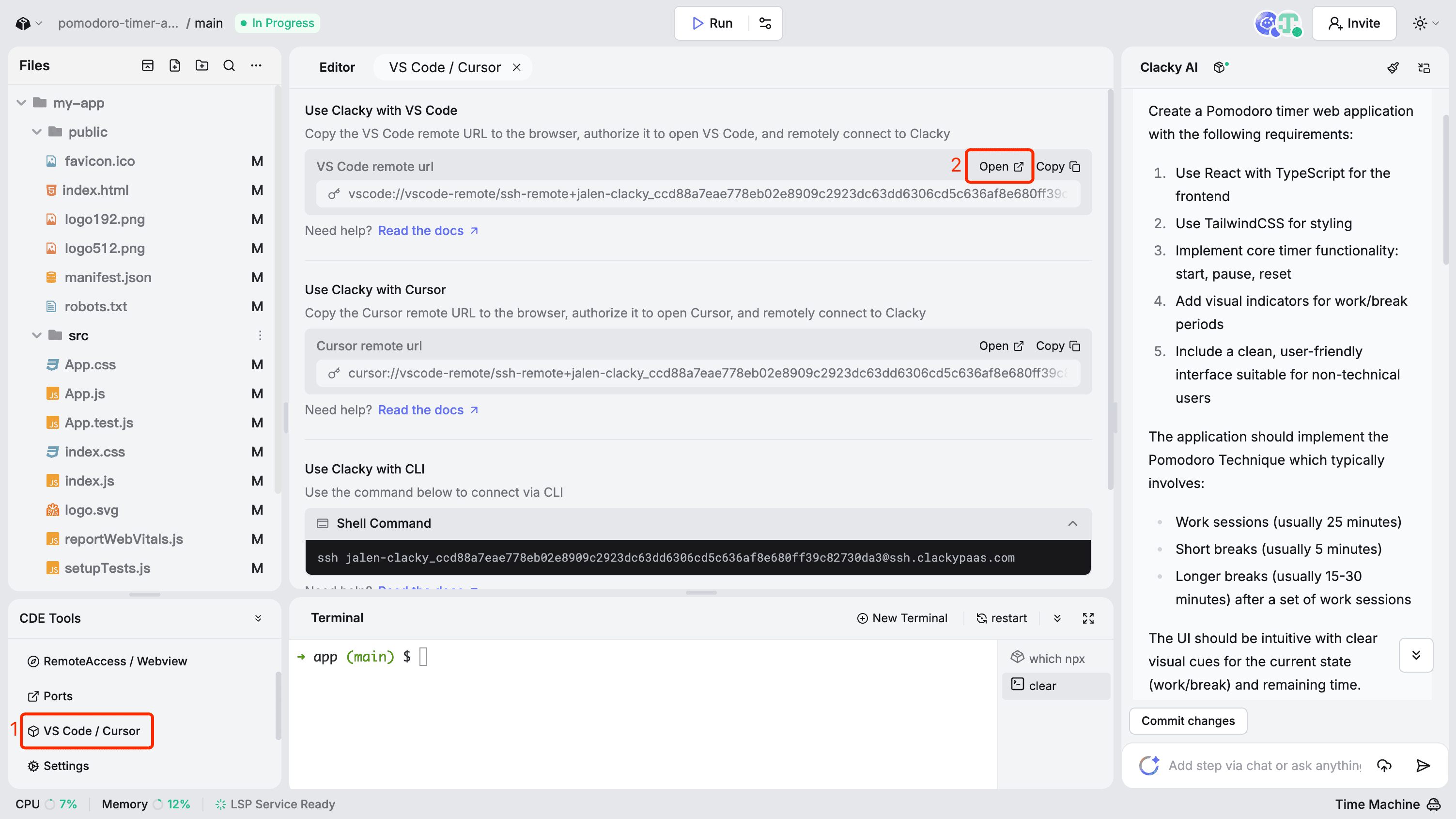The image size is (1456, 819).
Task: Open the Clacky logo menu at top left
Action: coord(29,23)
